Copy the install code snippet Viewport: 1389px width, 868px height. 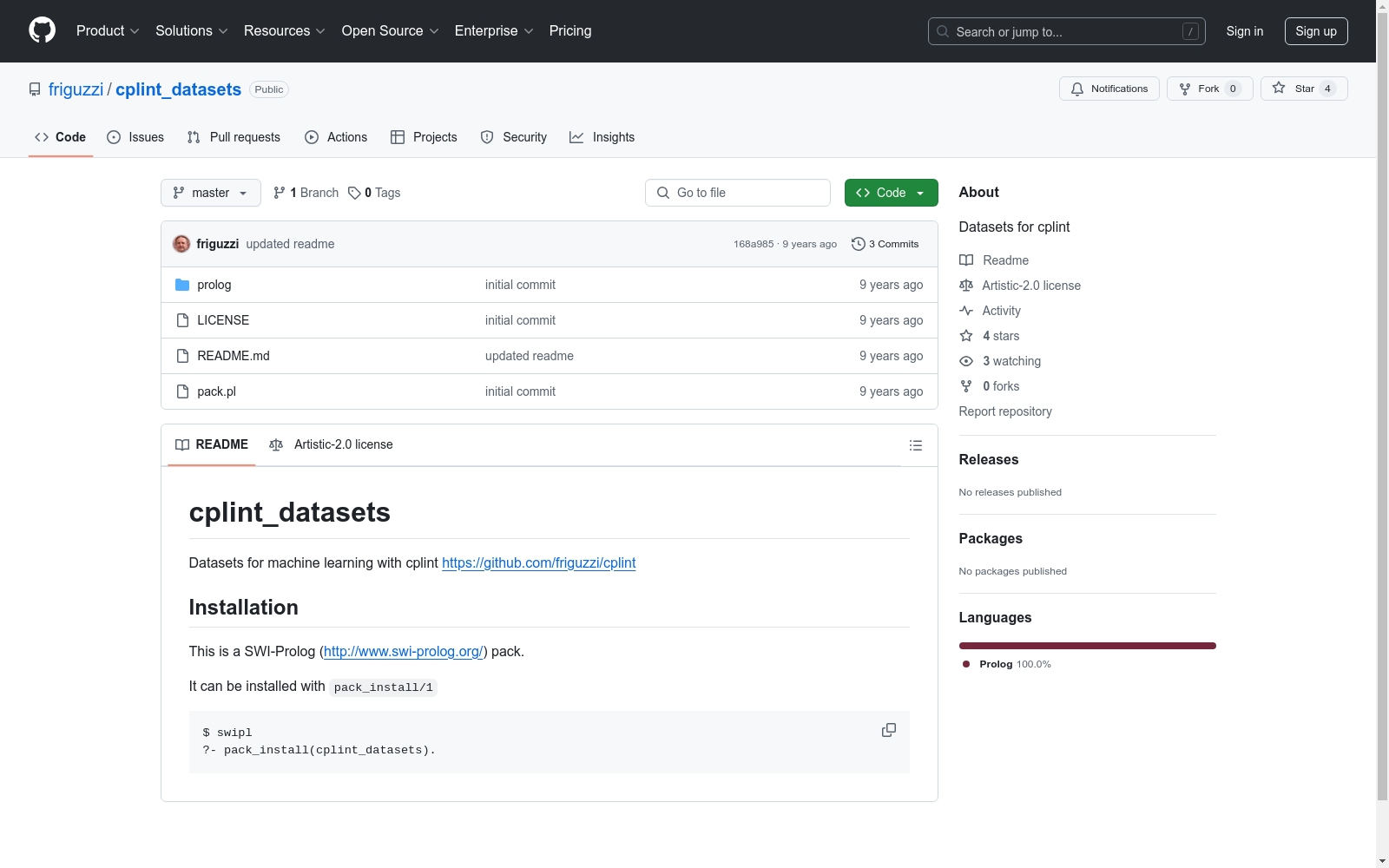click(889, 730)
